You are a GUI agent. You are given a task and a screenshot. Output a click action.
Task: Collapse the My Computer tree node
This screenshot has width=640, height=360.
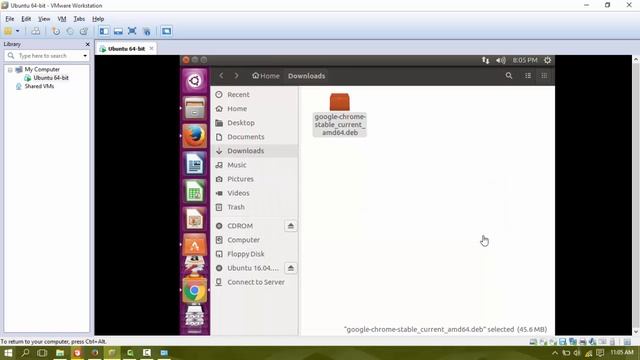pos(10,70)
